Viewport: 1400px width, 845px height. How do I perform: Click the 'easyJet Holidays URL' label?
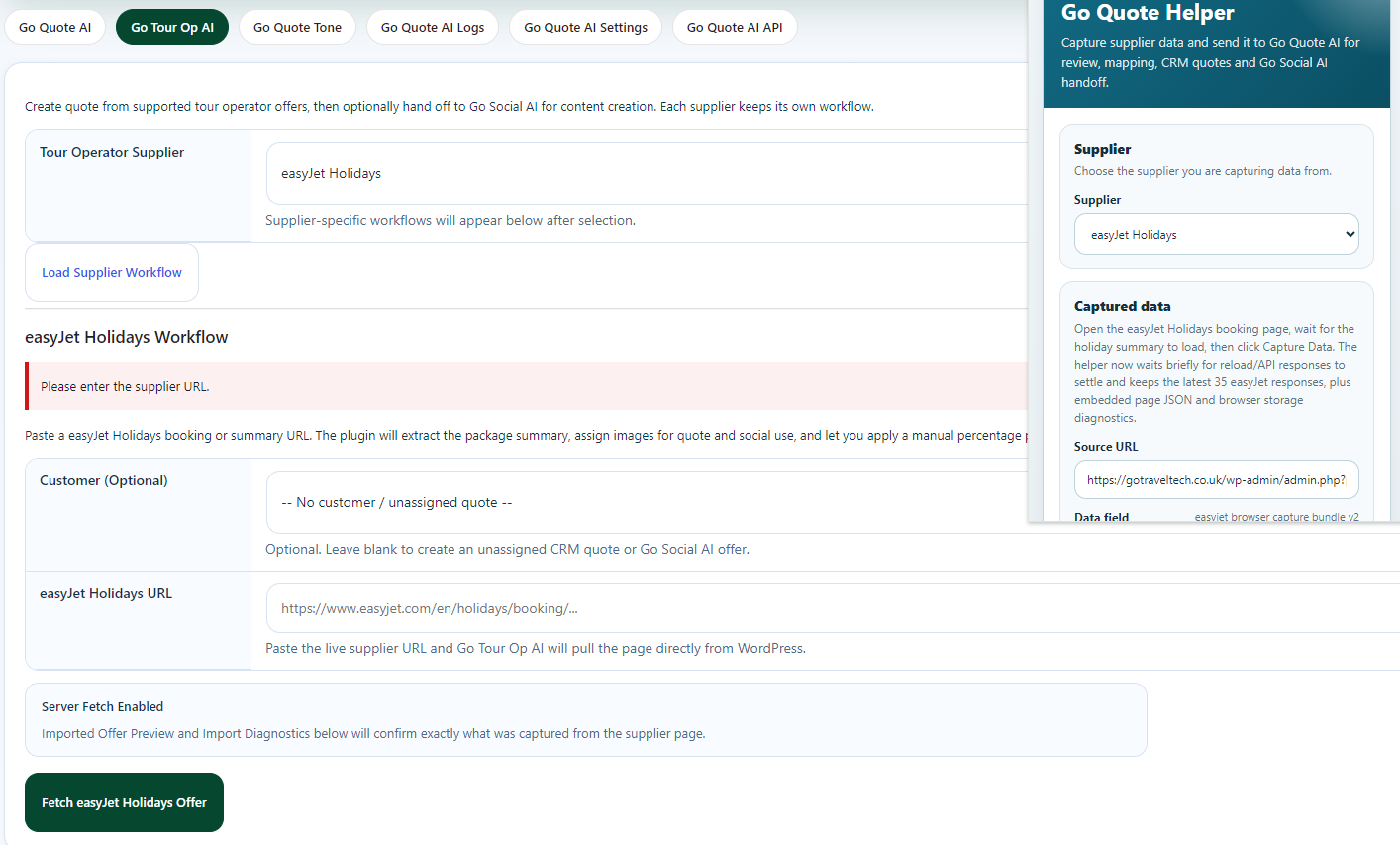(106, 593)
